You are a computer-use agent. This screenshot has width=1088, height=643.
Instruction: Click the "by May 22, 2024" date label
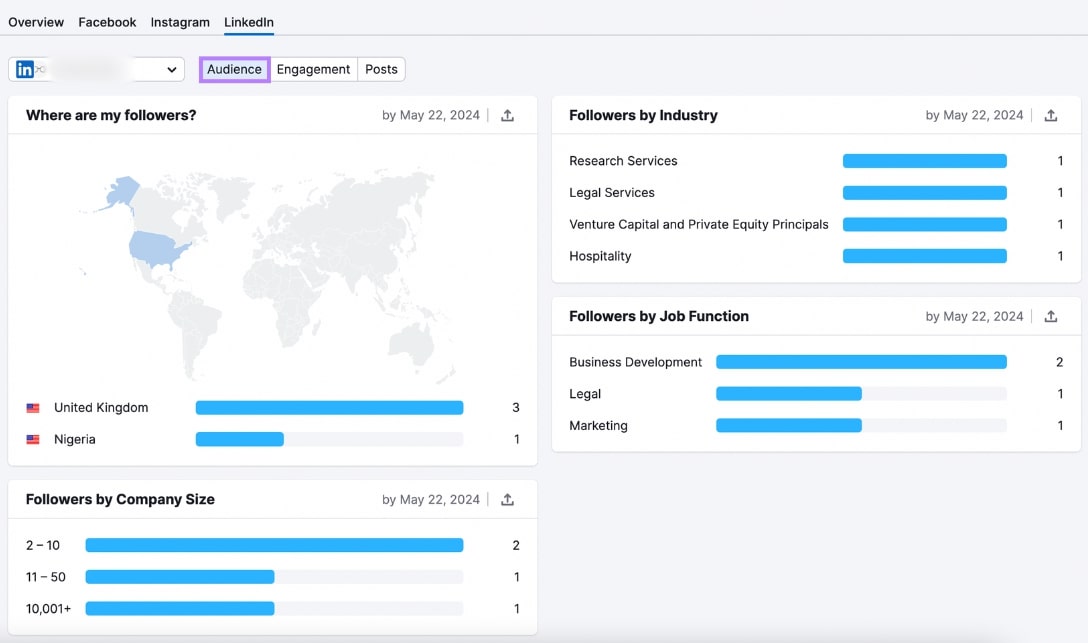point(430,115)
